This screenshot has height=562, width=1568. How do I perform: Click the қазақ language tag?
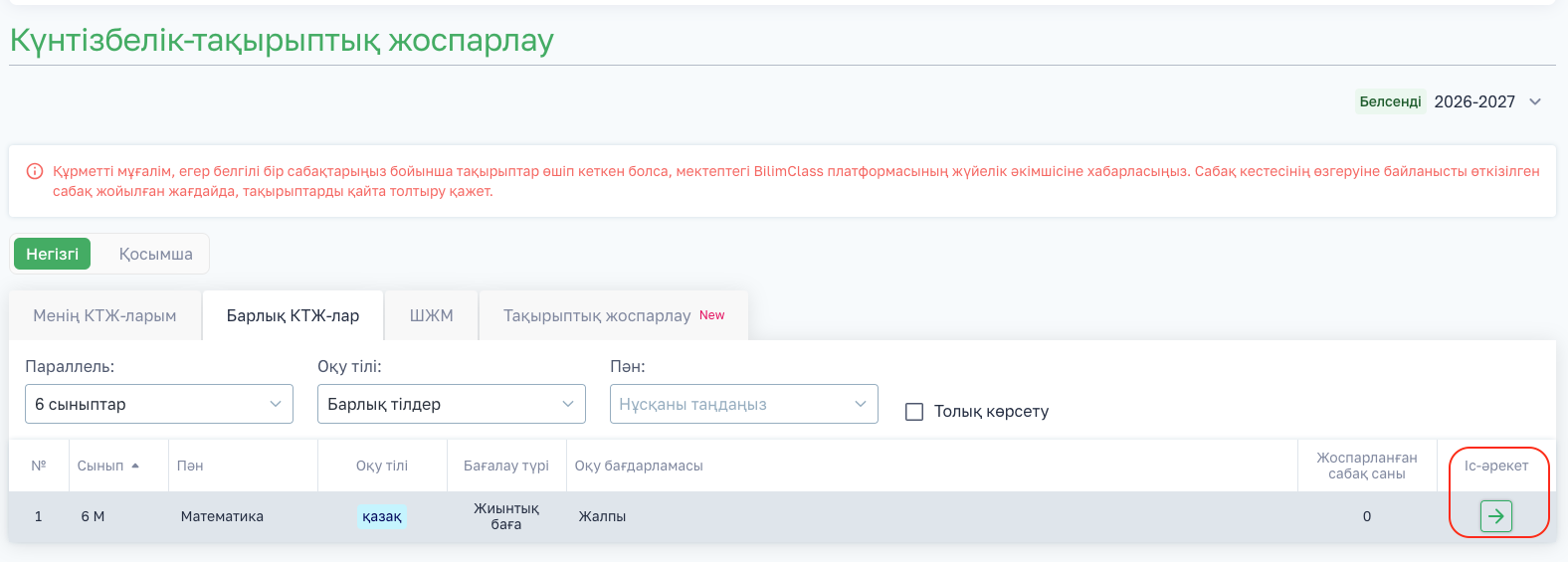click(x=382, y=516)
